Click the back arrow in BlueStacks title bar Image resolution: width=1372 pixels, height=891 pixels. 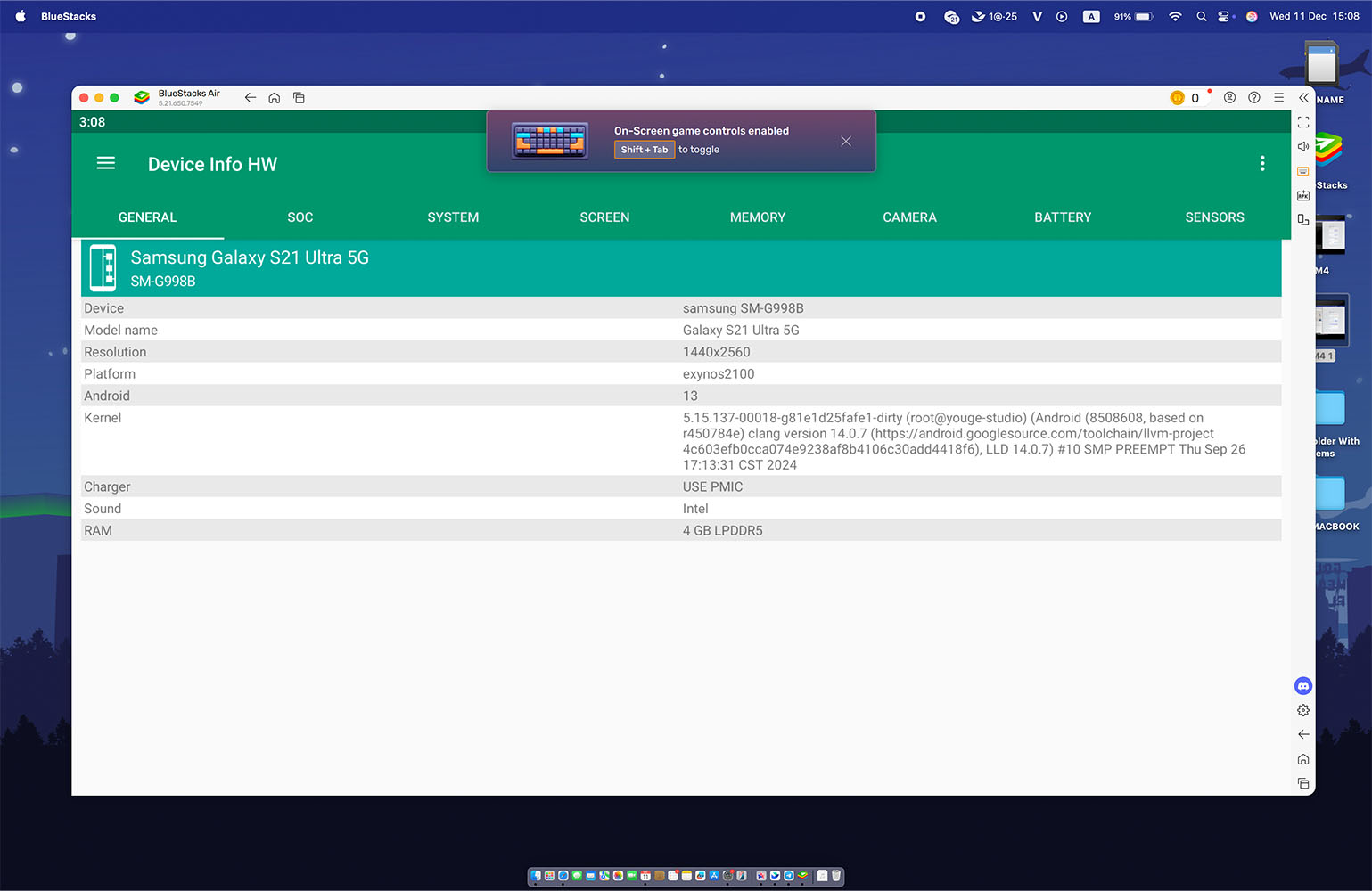coord(251,98)
